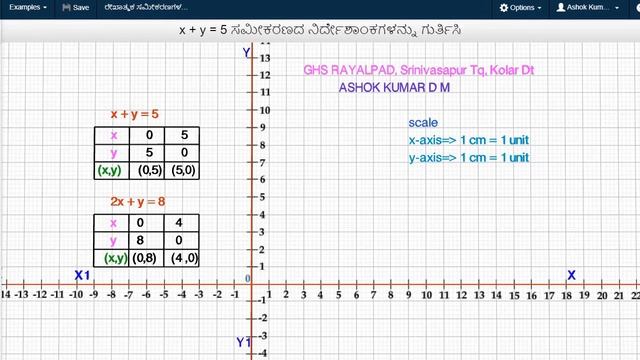Click the Y axis label at top
640x360 pixels.
tap(246, 53)
